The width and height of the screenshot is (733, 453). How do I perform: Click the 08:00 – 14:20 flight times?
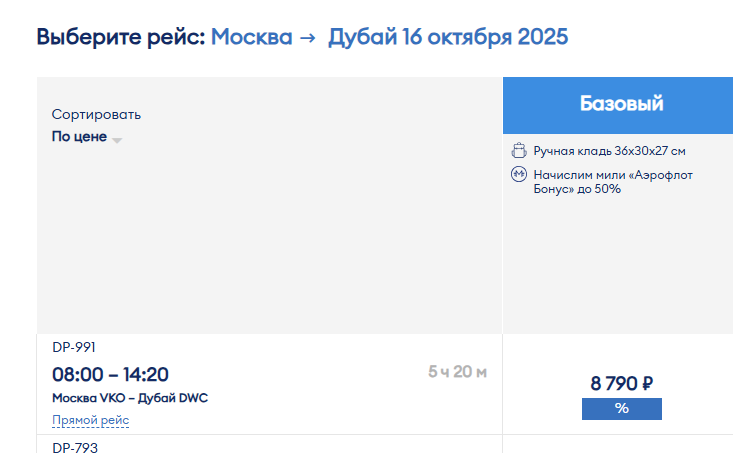(x=110, y=374)
